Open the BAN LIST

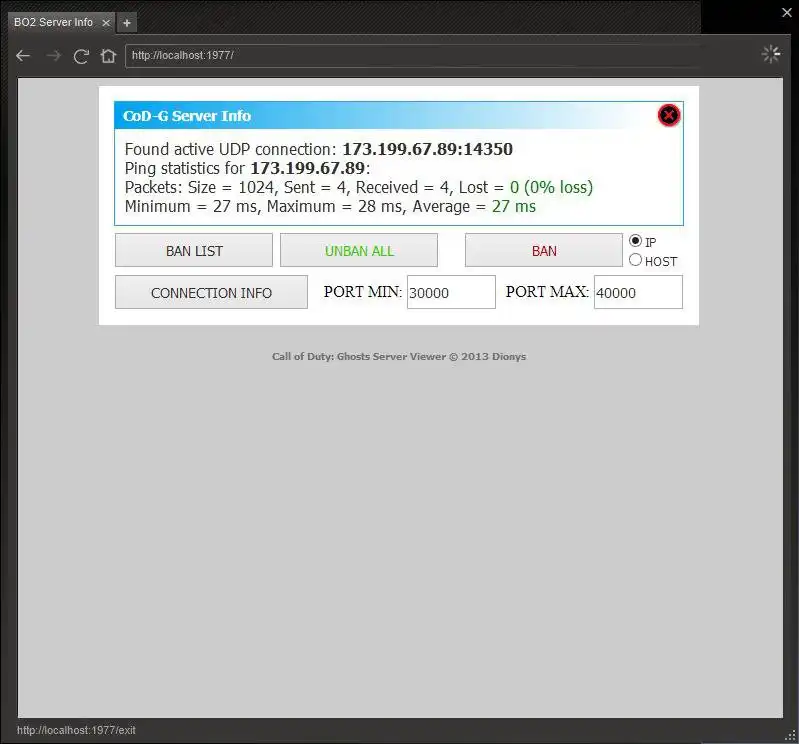point(194,251)
